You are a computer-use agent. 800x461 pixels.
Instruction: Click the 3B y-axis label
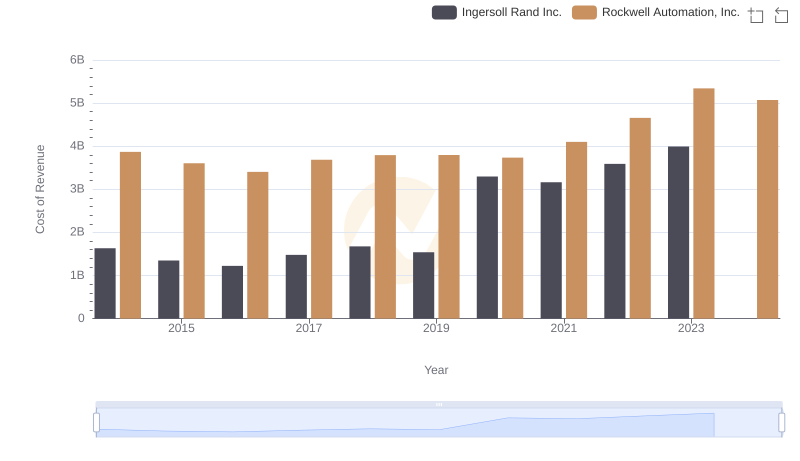click(77, 189)
